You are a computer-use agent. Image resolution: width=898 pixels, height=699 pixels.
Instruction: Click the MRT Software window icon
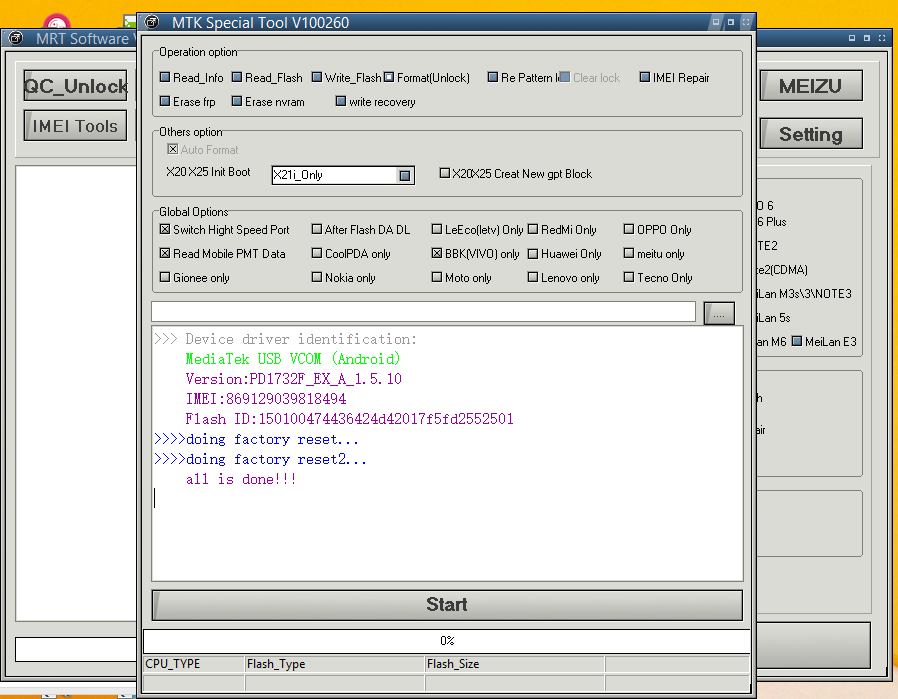[x=16, y=38]
